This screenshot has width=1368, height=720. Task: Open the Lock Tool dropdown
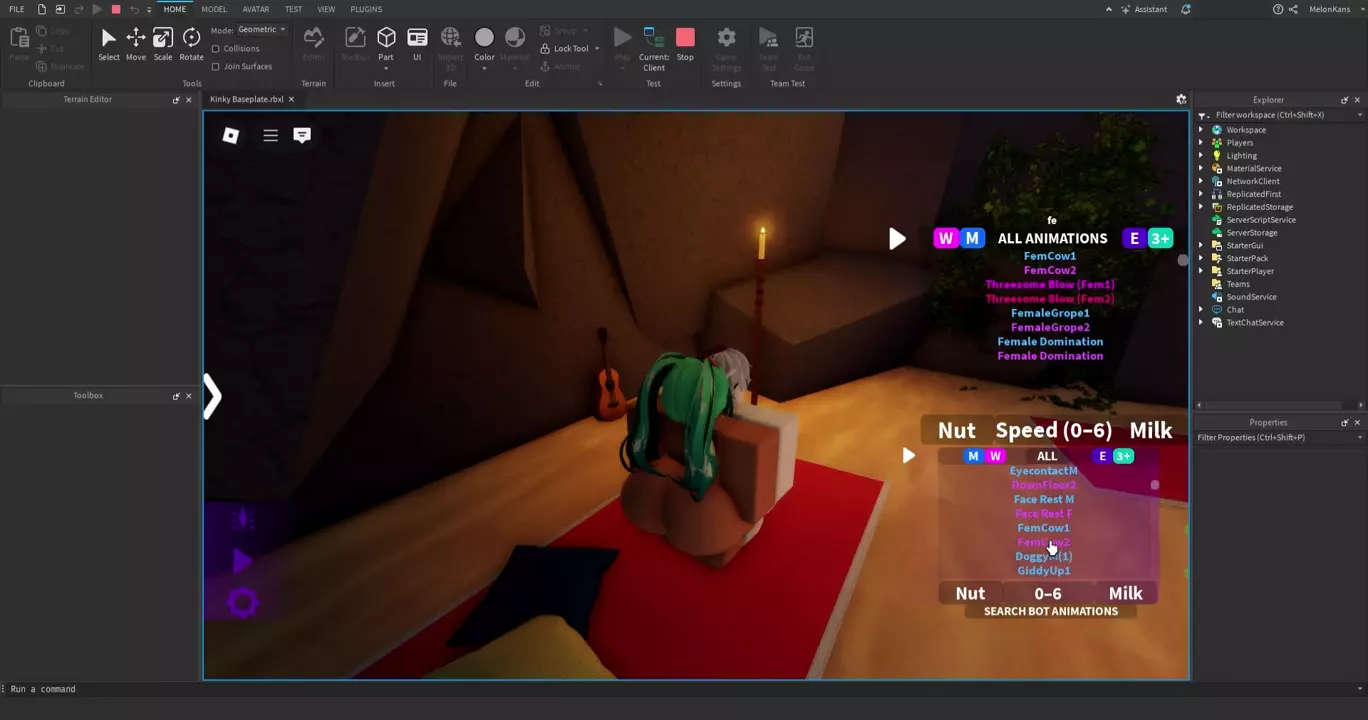click(597, 48)
